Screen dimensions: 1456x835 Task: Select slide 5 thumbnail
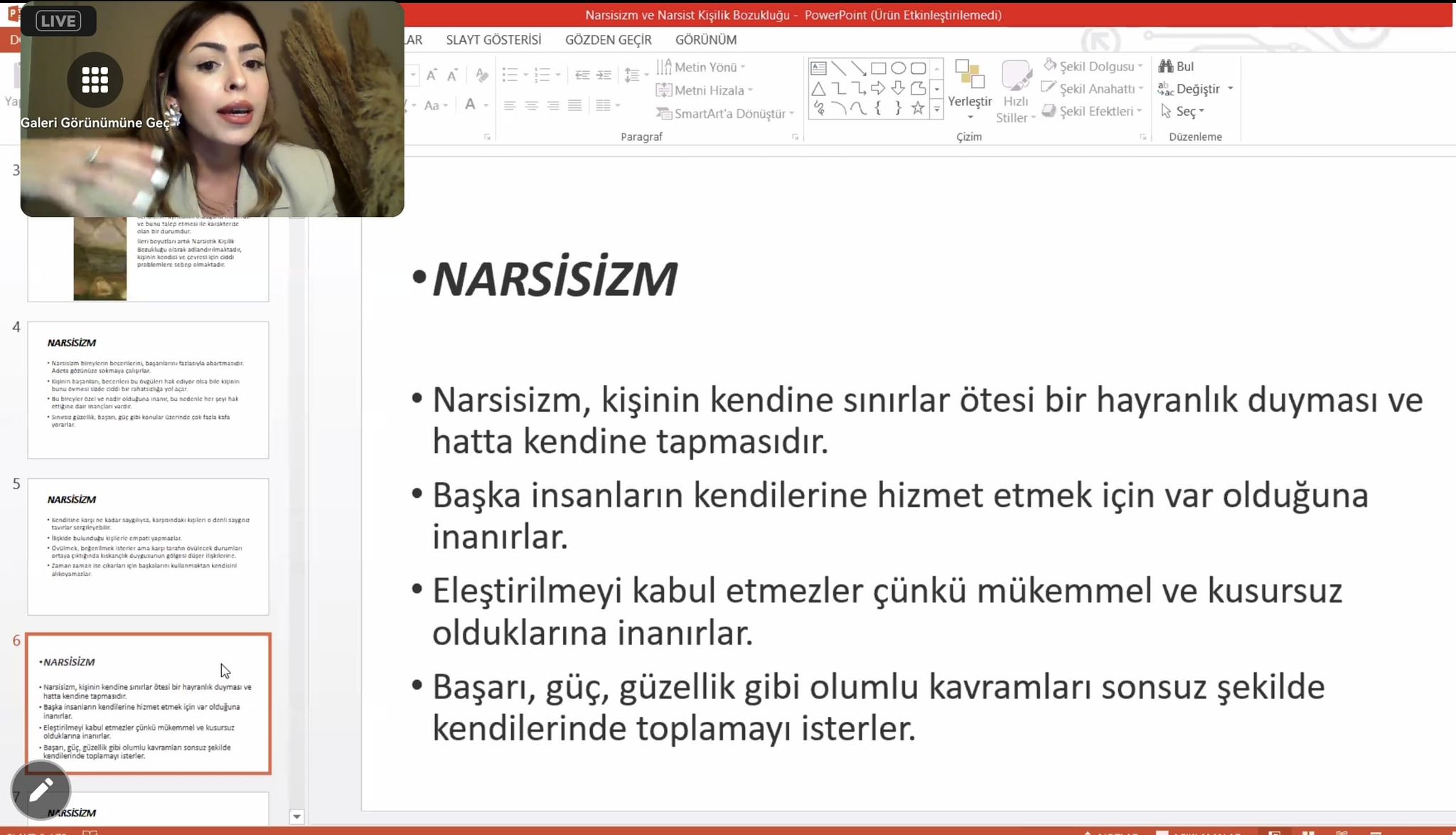tap(148, 546)
